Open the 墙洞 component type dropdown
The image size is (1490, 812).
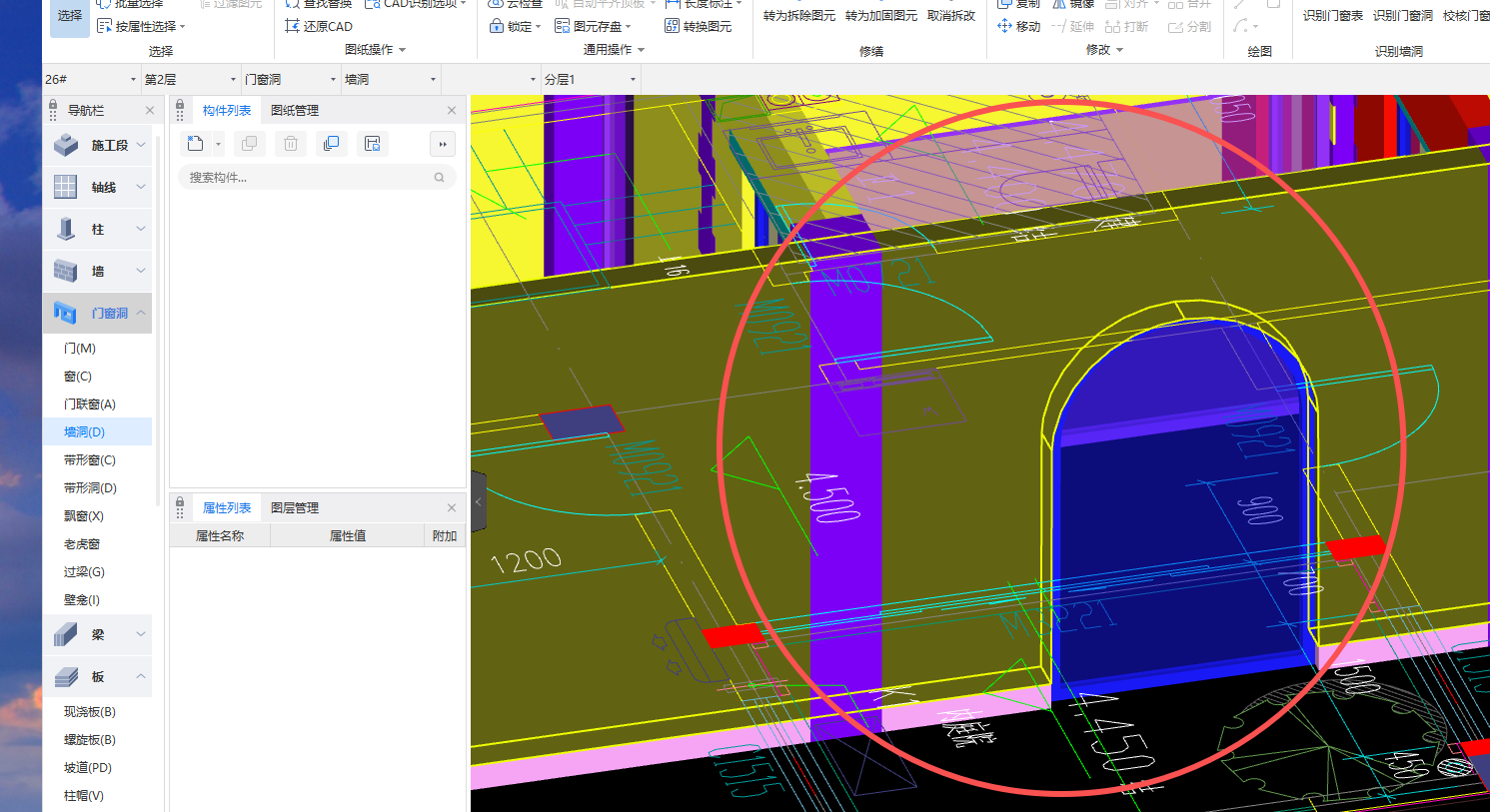pos(390,79)
